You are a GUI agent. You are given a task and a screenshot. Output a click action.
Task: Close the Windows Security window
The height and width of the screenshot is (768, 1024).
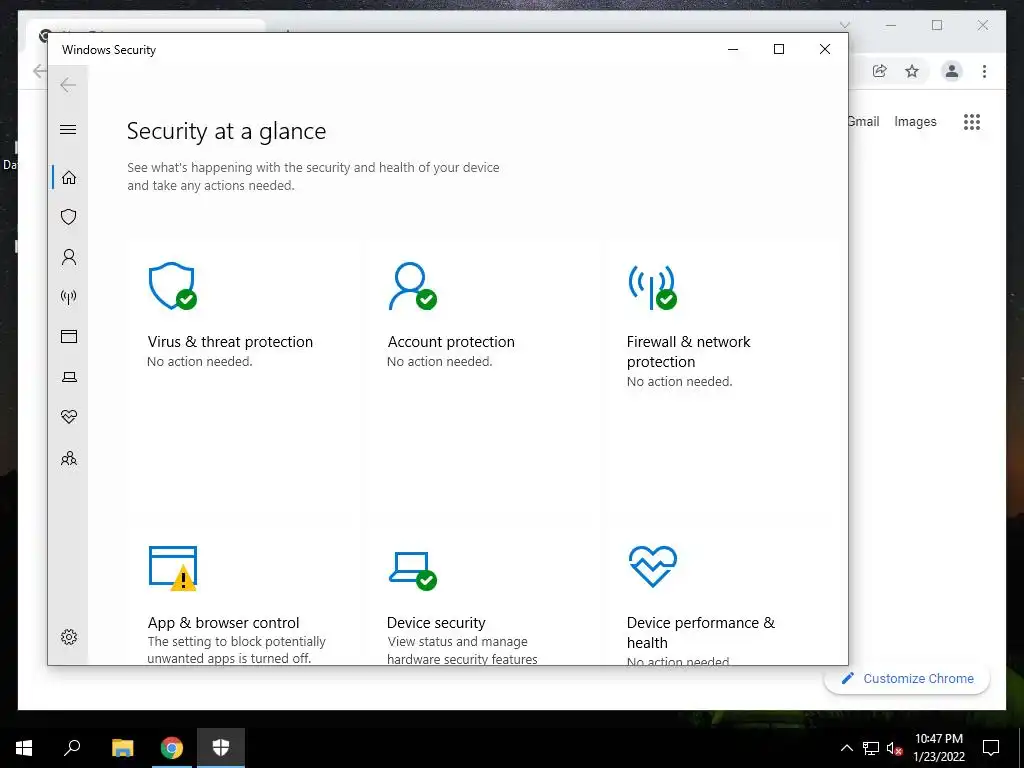tap(825, 49)
